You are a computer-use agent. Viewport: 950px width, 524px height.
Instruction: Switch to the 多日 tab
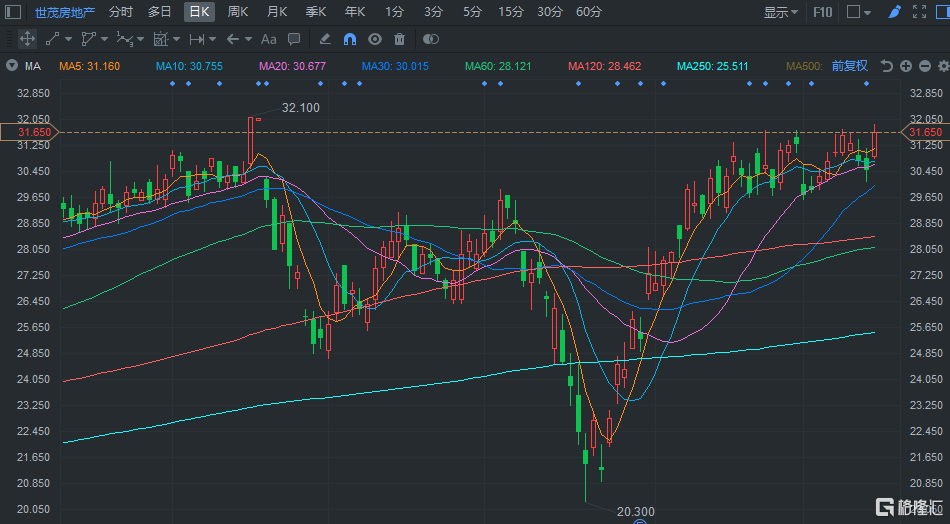[x=159, y=12]
